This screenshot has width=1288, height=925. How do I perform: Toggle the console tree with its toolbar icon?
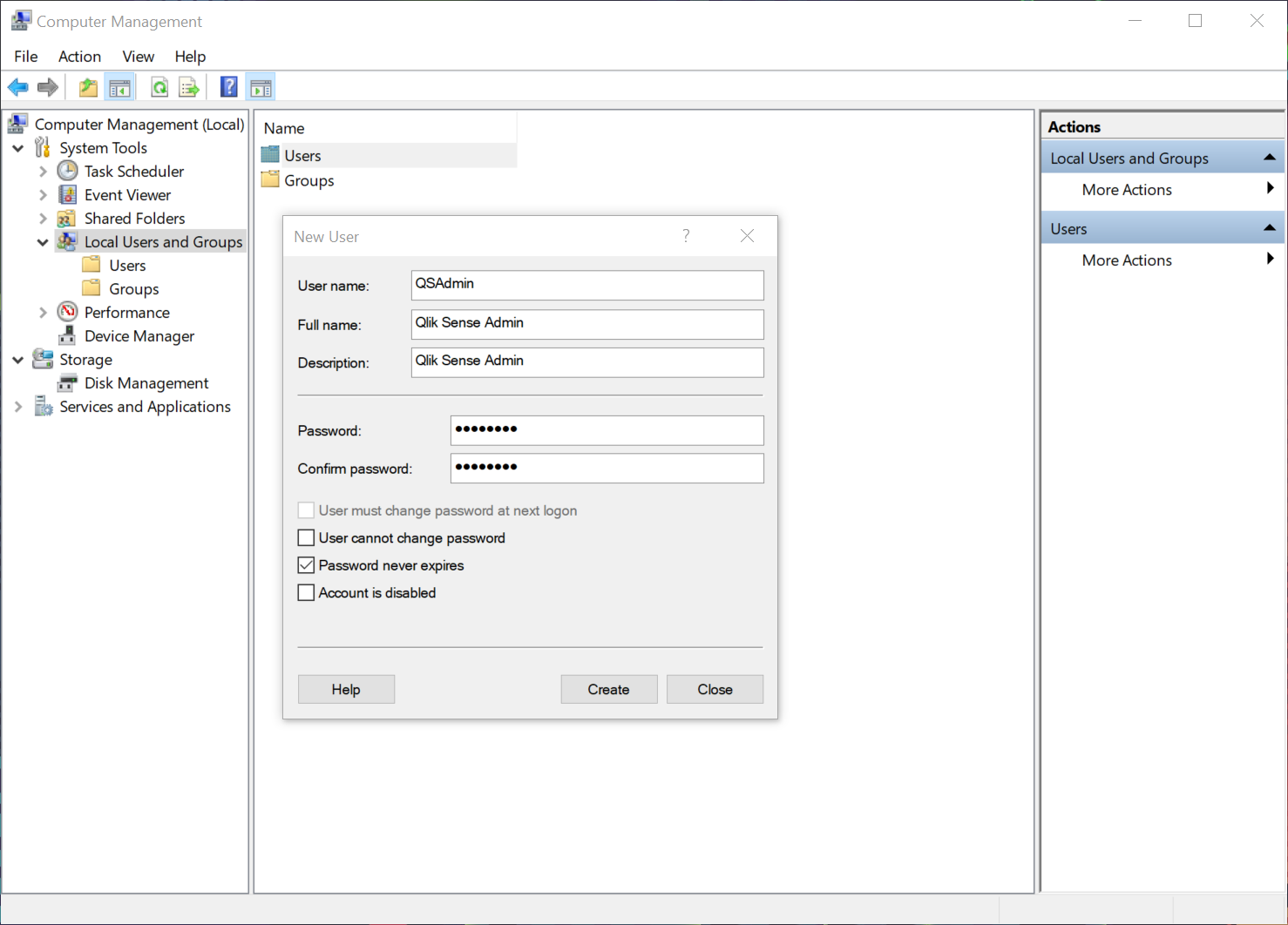click(120, 86)
